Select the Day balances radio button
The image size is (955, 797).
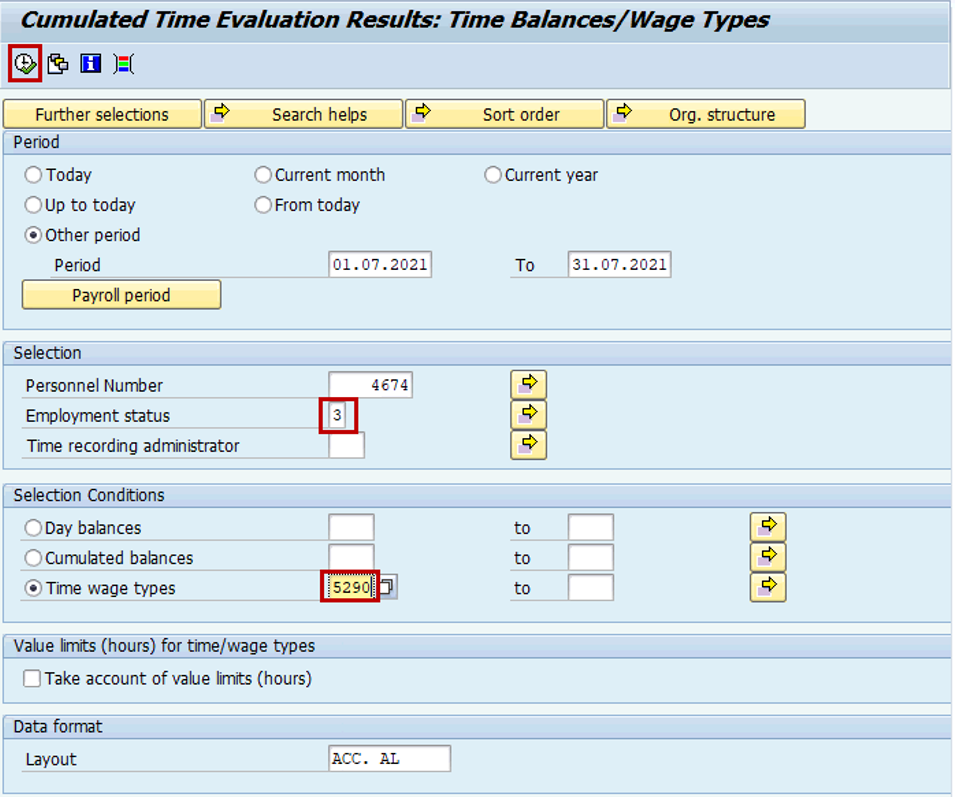[x=33, y=527]
